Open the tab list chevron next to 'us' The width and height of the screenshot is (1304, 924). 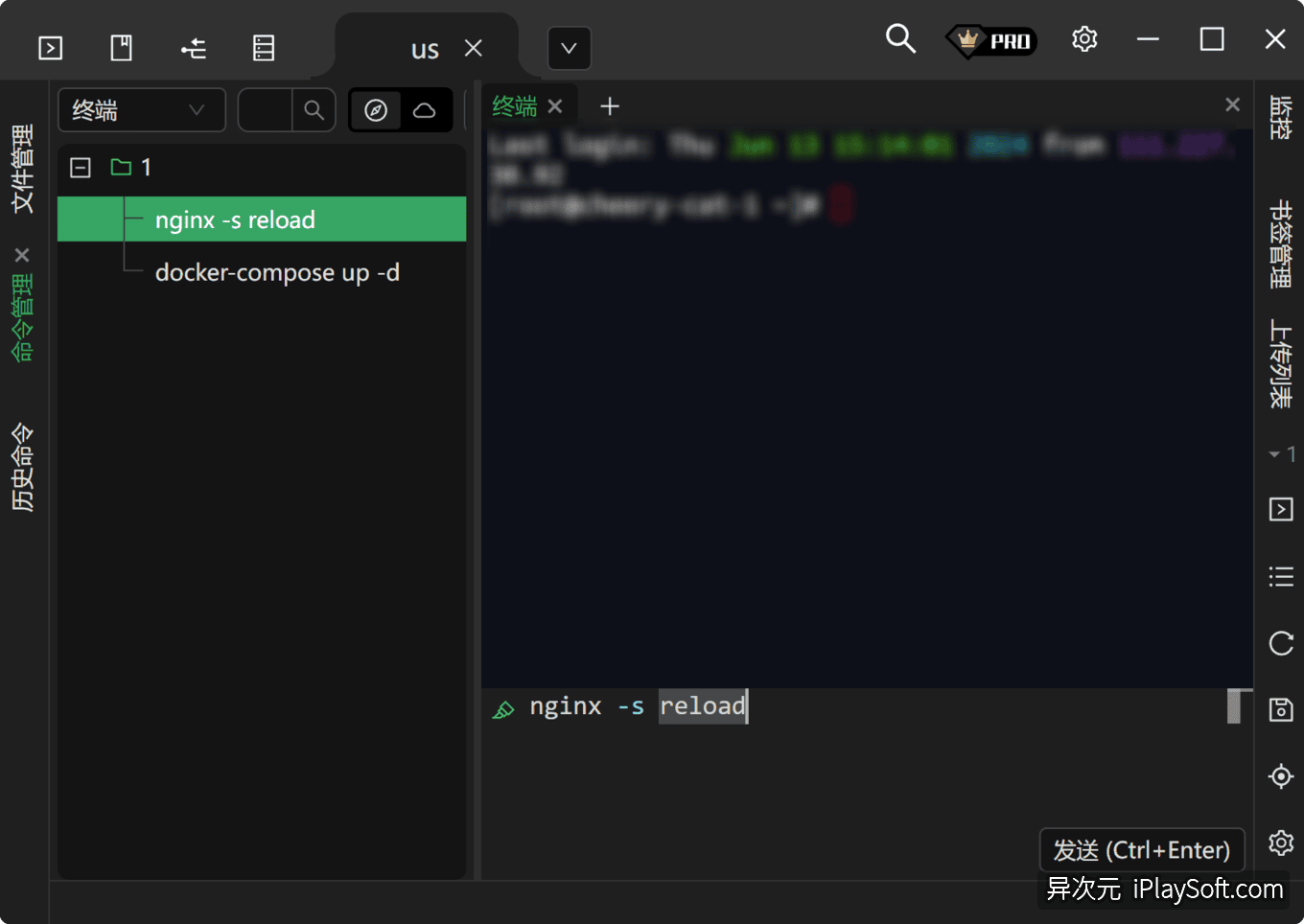[x=569, y=48]
